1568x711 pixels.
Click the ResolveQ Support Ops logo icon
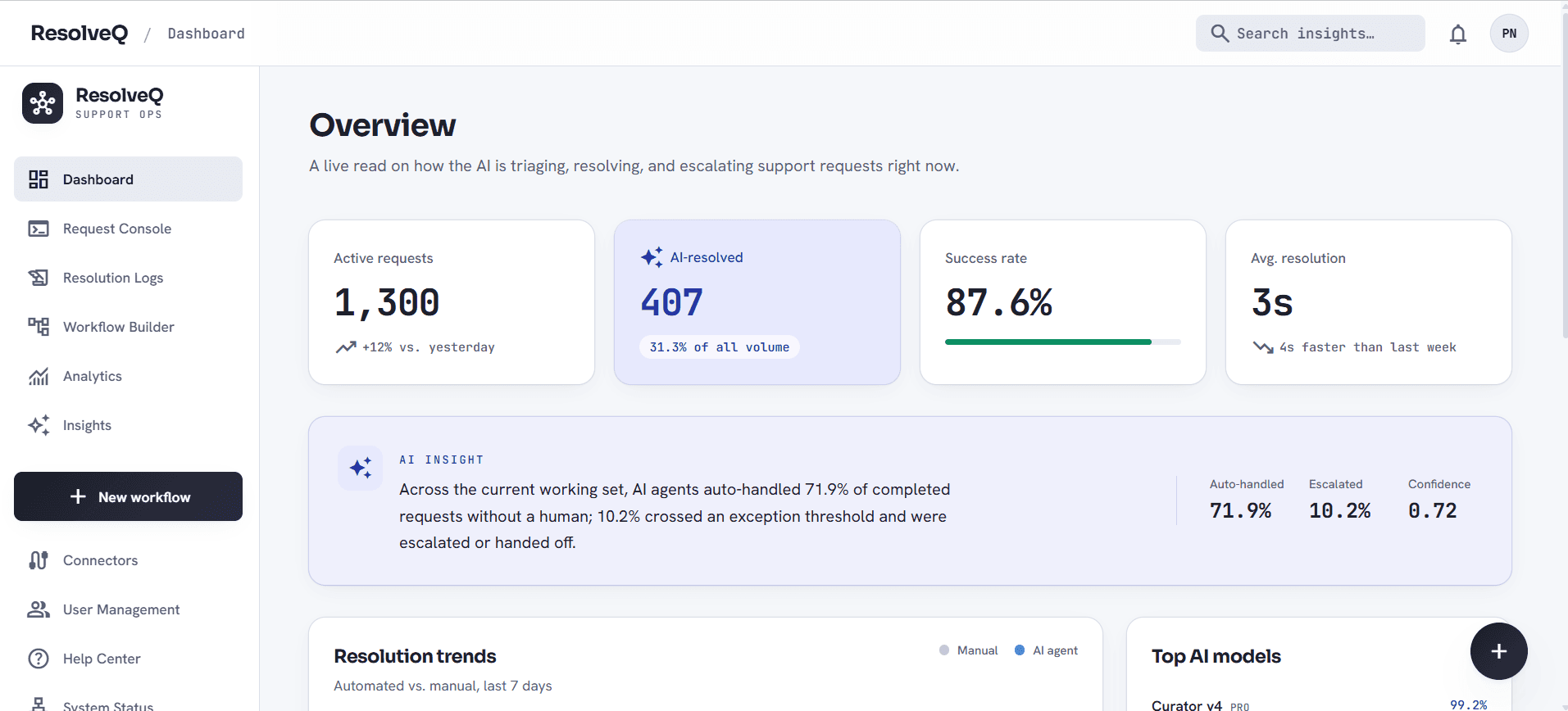pyautogui.click(x=43, y=103)
